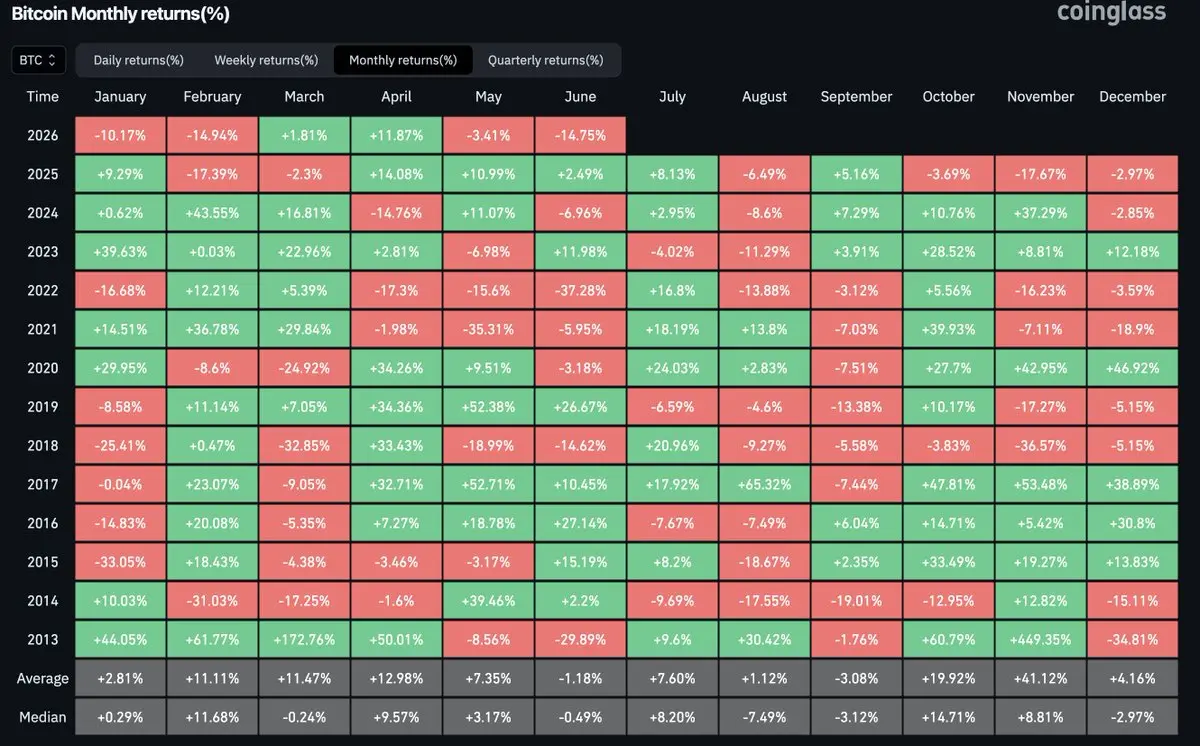Image resolution: width=1200 pixels, height=746 pixels.
Task: Click the +65.32% August 2017 cell
Action: click(x=764, y=485)
